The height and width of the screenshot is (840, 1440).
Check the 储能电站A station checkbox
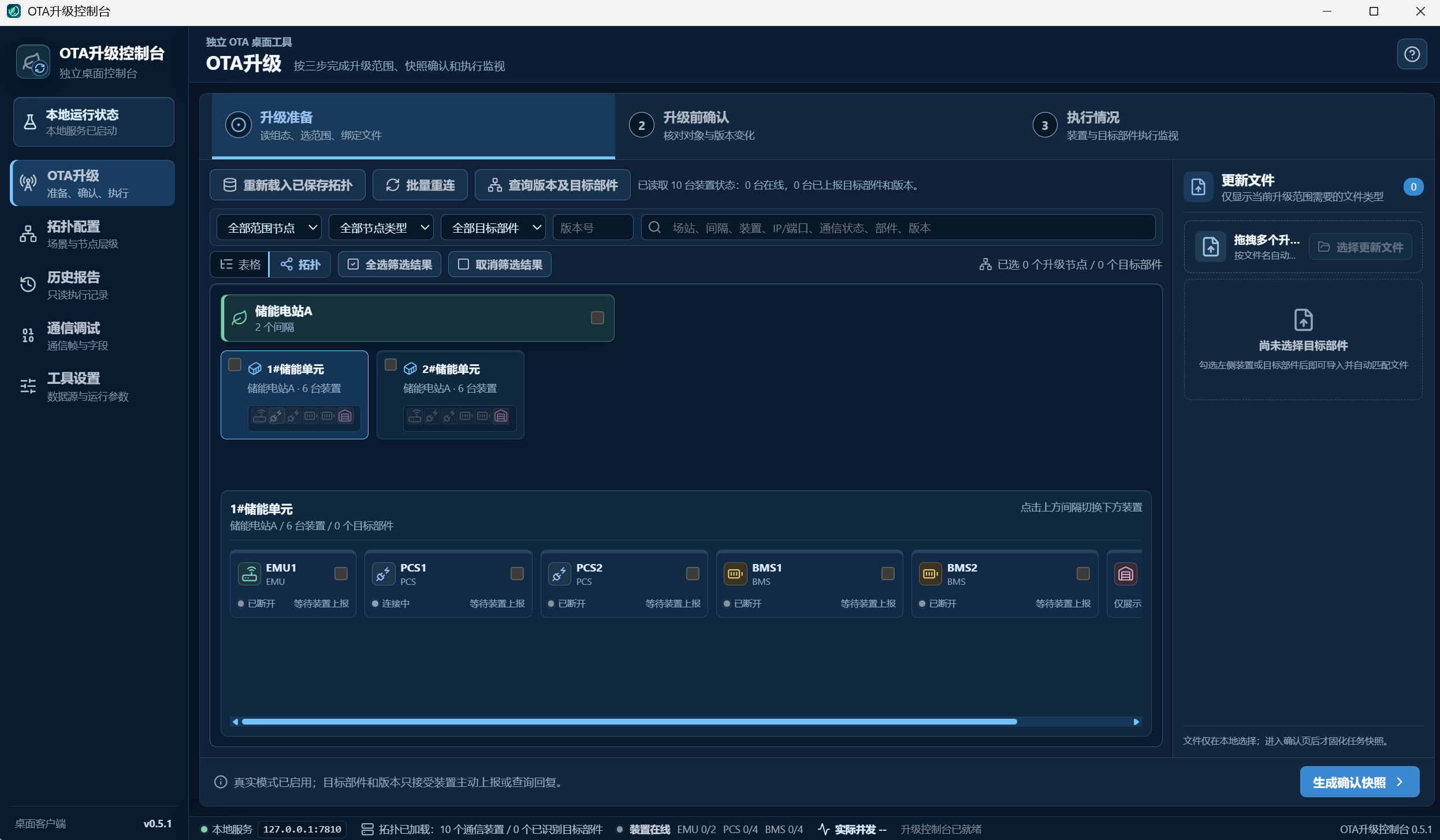coord(597,318)
